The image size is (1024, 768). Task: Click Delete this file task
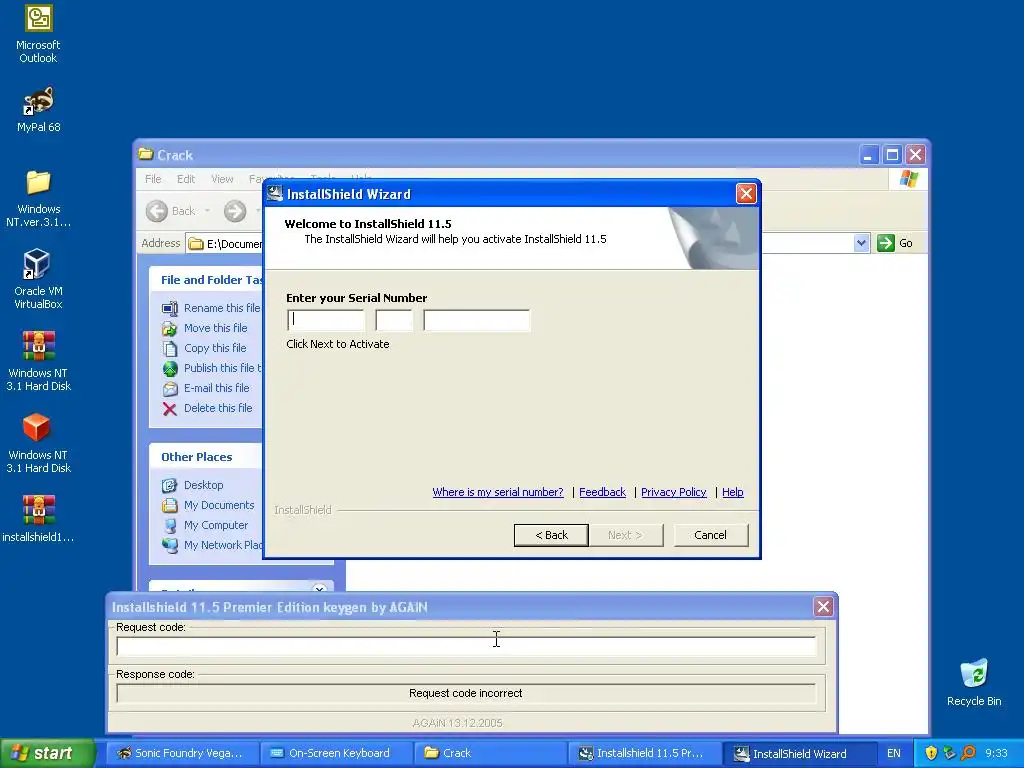[x=207, y=408]
